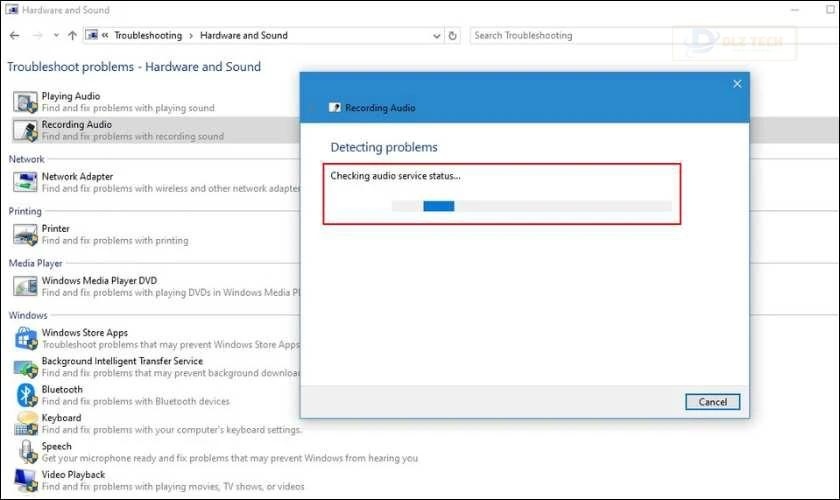
Task: Open the Speech microphone icon
Action: tap(25, 452)
